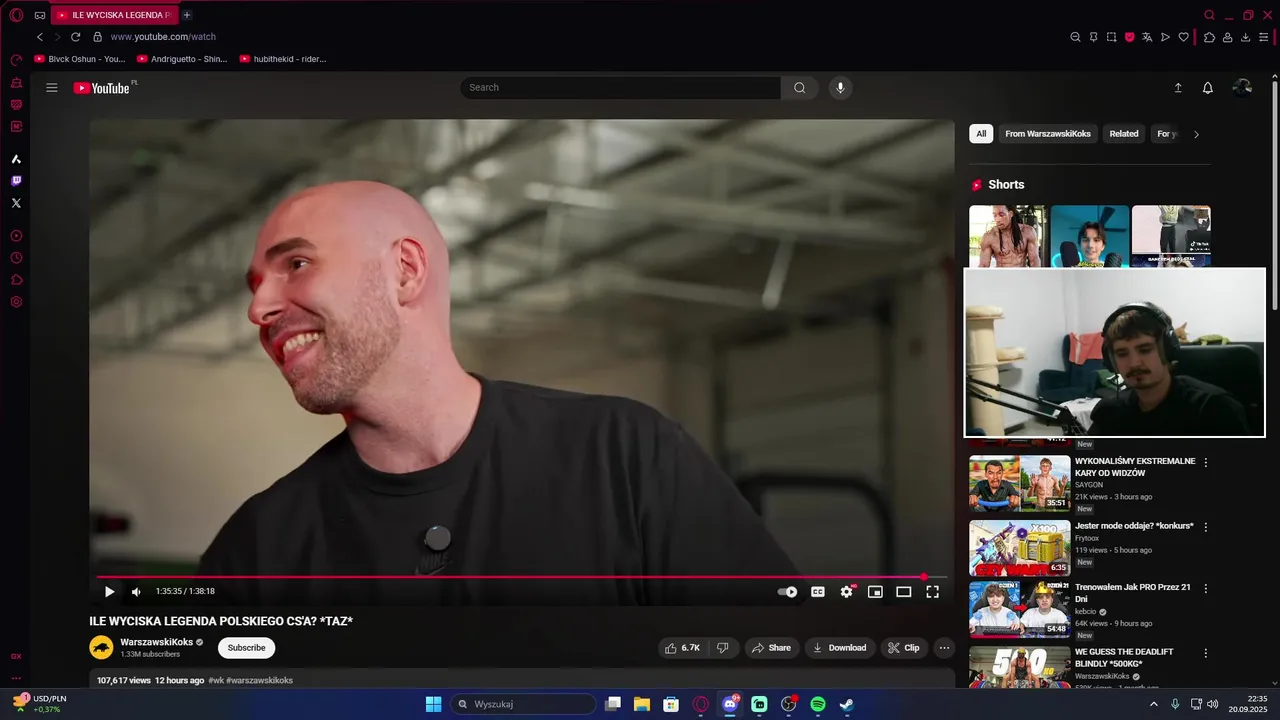Click the Share button

pos(771,648)
